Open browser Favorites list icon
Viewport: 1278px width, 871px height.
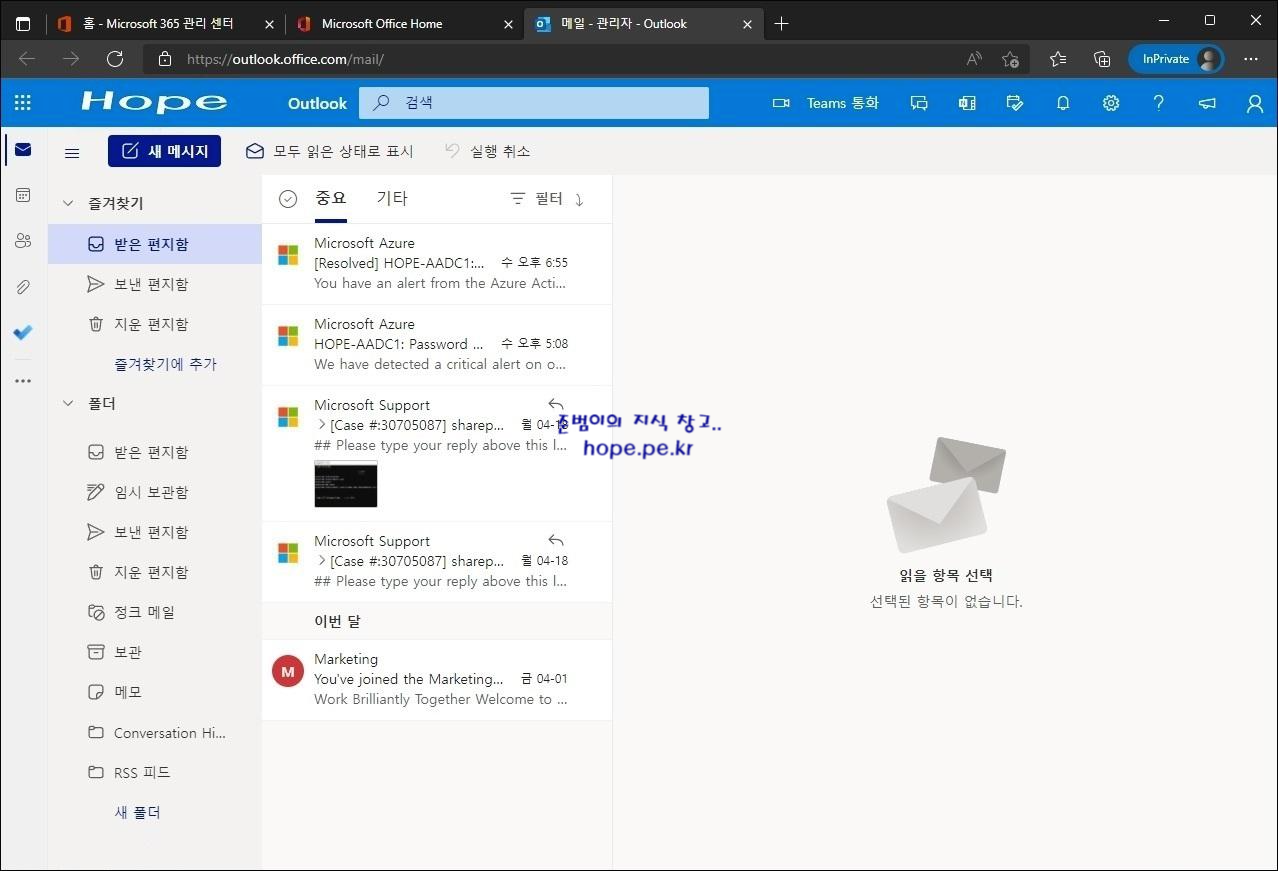pos(1058,59)
